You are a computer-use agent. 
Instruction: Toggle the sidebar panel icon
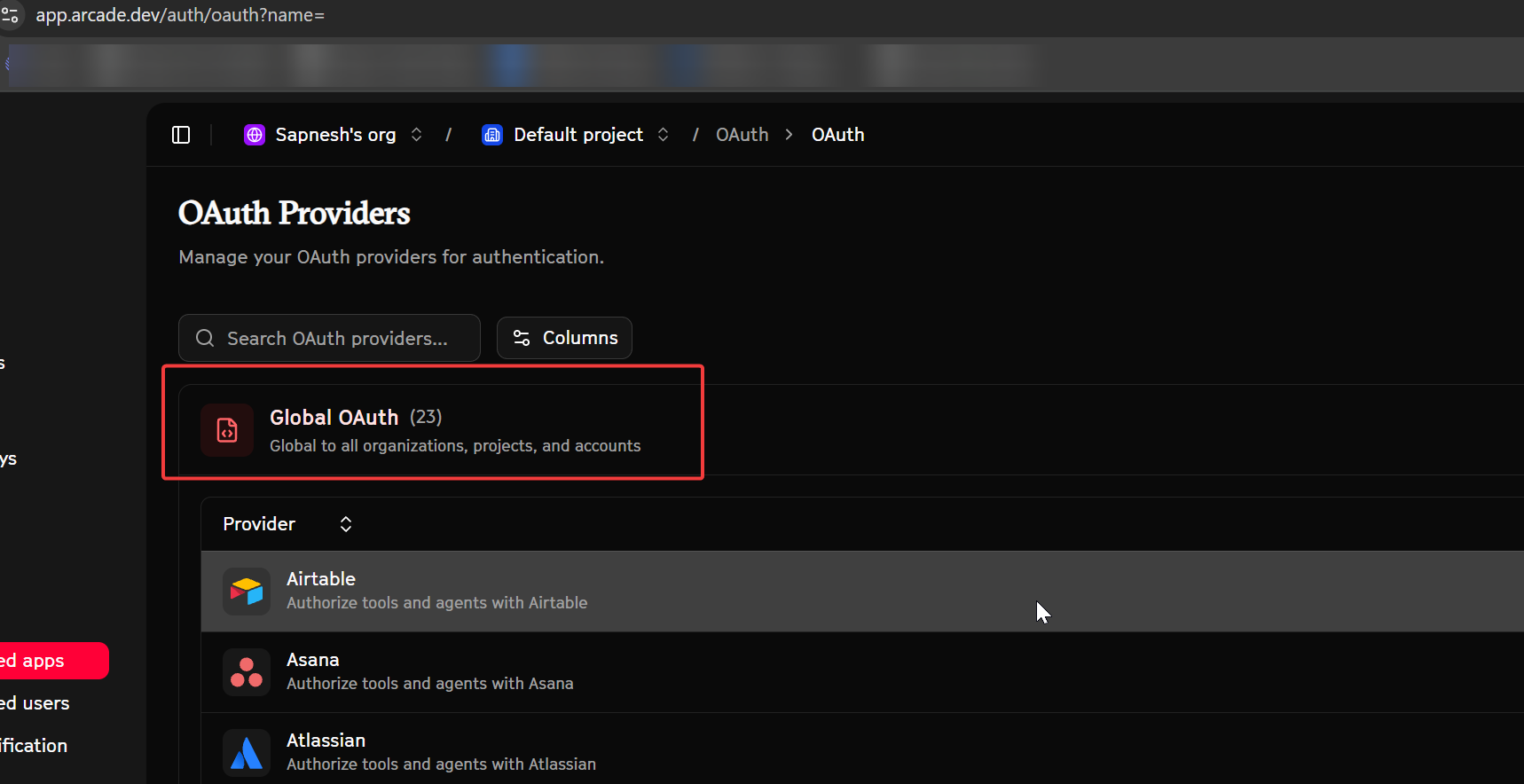(181, 135)
